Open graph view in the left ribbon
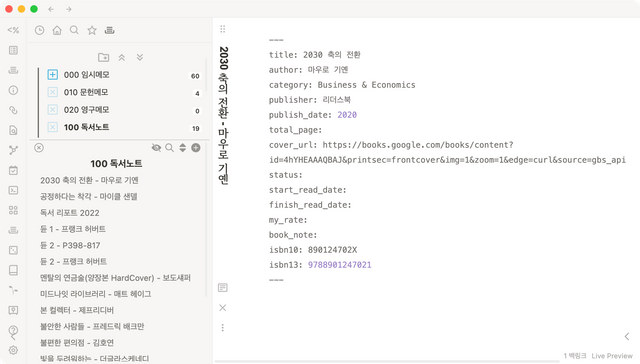 [x=13, y=150]
